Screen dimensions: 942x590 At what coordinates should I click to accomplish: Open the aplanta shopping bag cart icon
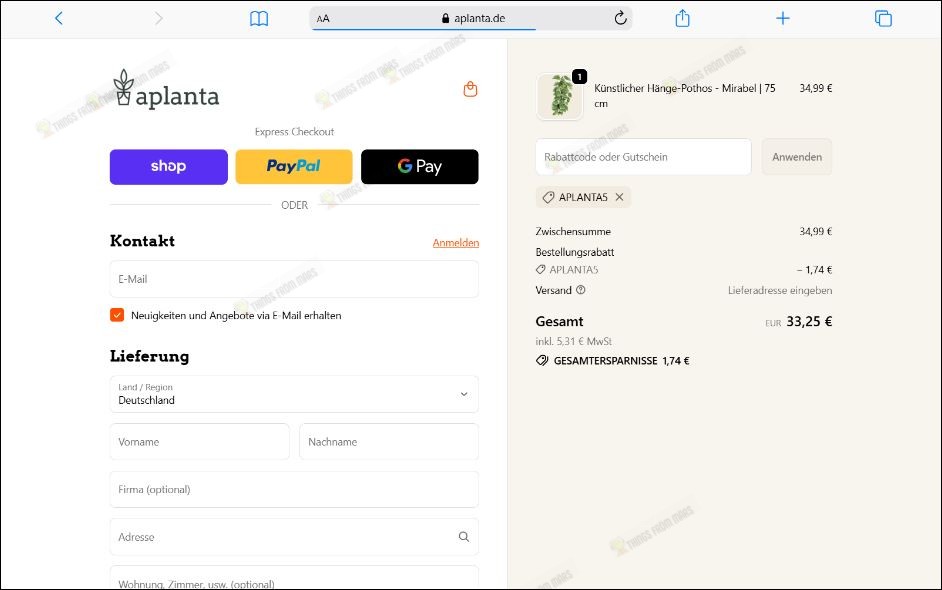pos(469,89)
